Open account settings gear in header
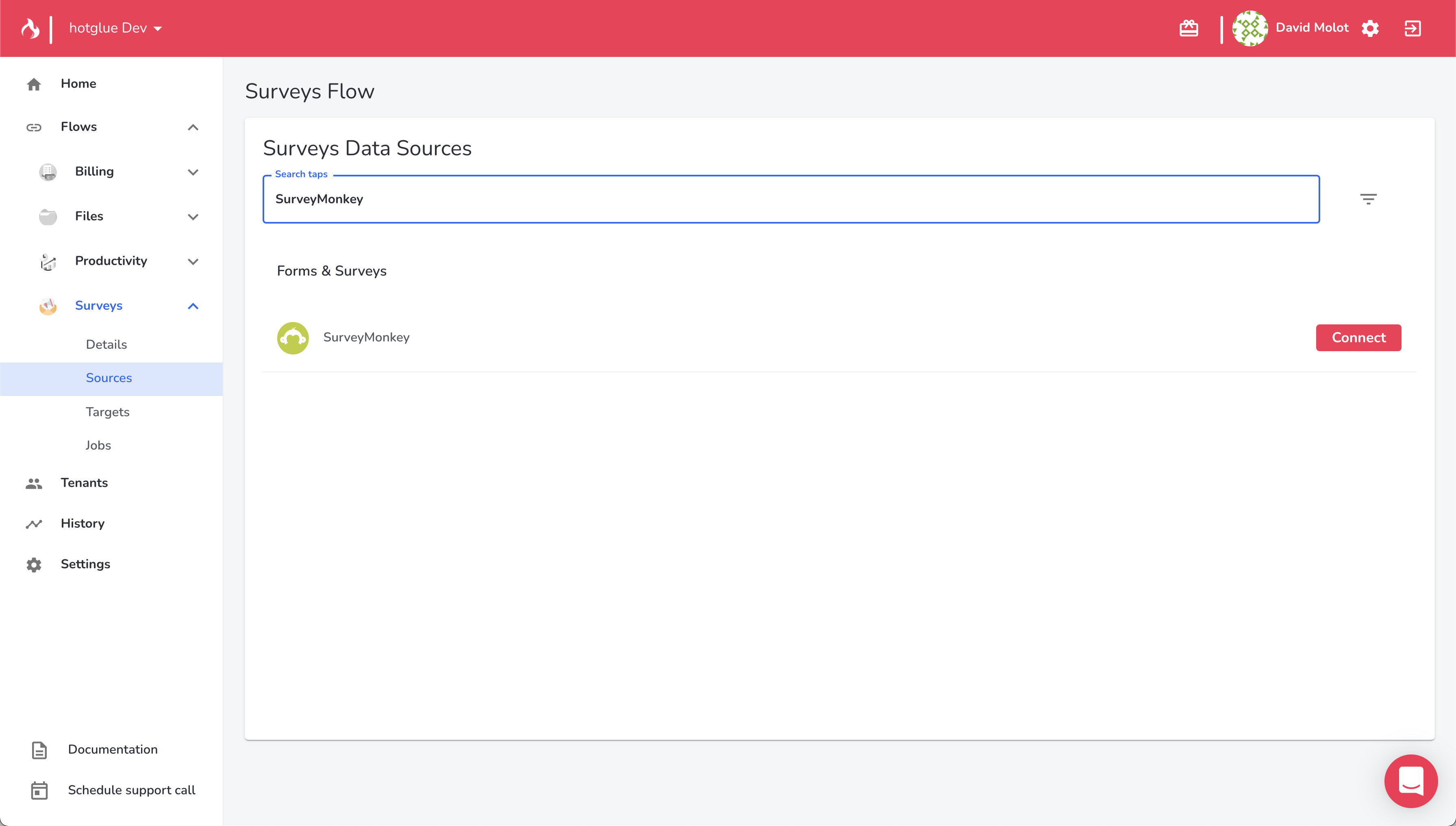Screen dimensions: 1456x826 (x=1370, y=28)
